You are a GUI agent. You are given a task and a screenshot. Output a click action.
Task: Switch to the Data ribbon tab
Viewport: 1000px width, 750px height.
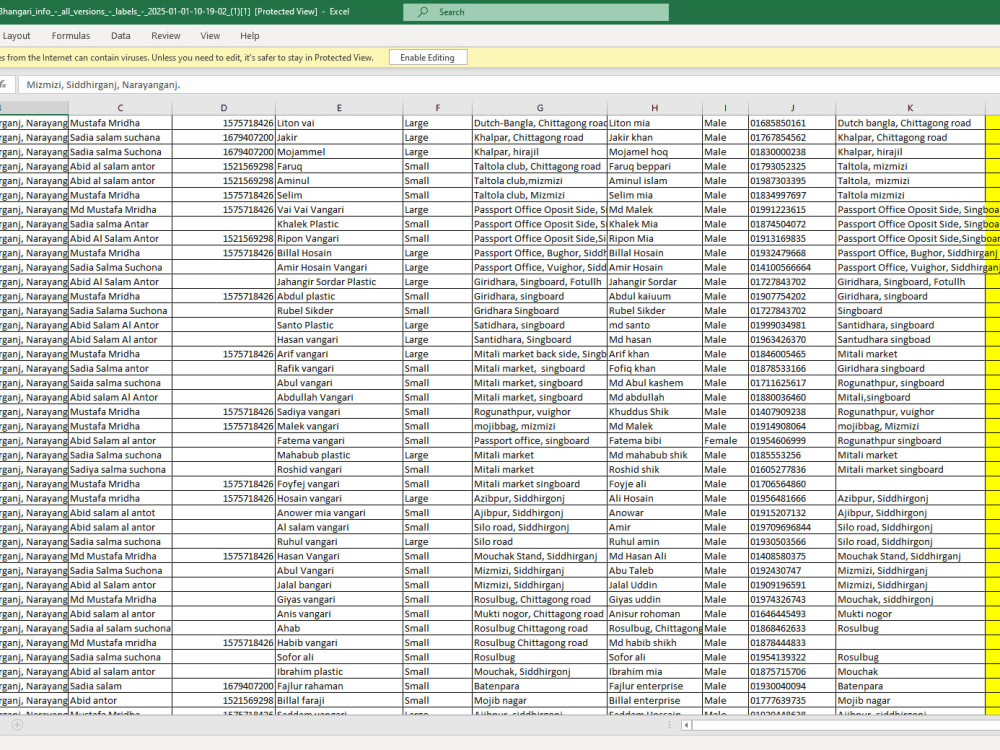[x=121, y=36]
